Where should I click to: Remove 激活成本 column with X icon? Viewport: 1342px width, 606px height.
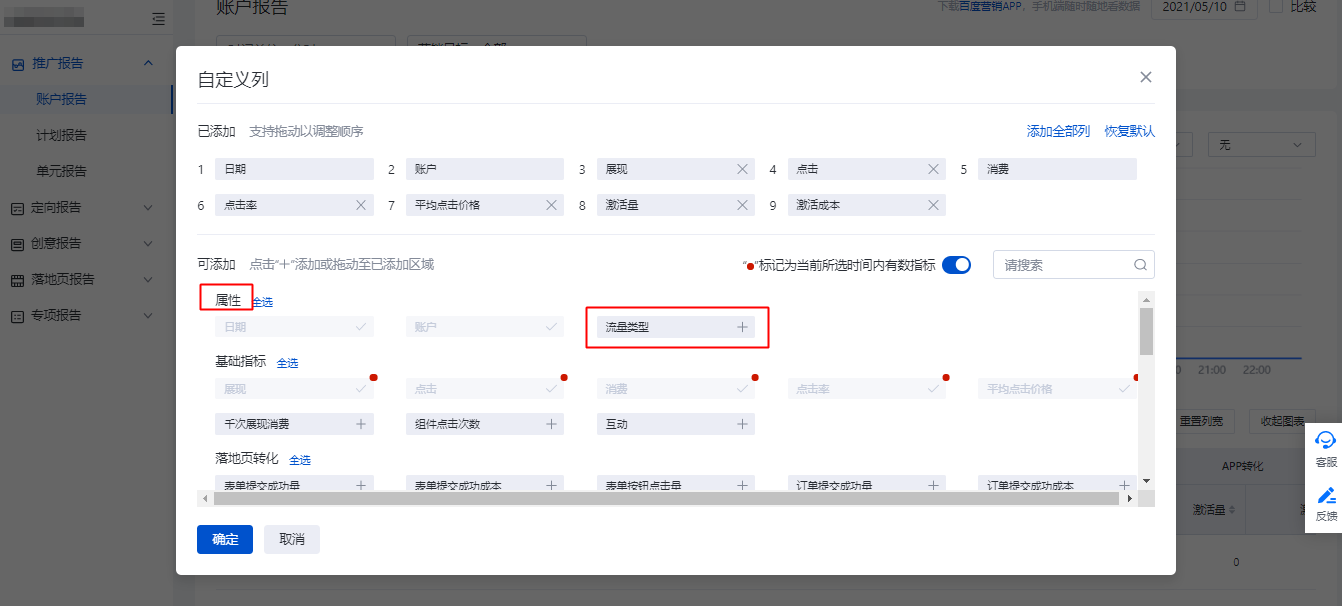(x=933, y=205)
